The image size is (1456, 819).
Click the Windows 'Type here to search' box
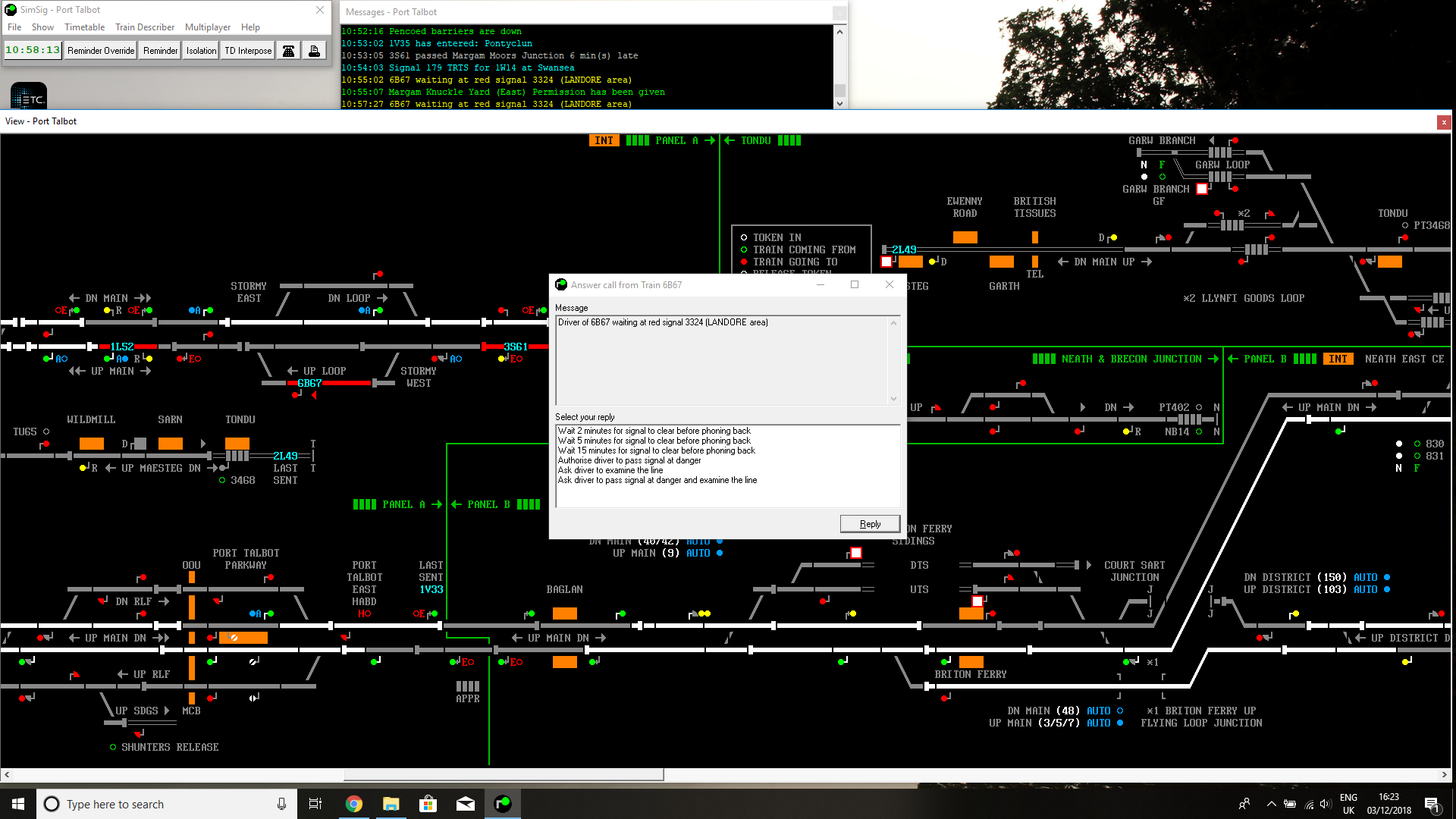pyautogui.click(x=167, y=804)
